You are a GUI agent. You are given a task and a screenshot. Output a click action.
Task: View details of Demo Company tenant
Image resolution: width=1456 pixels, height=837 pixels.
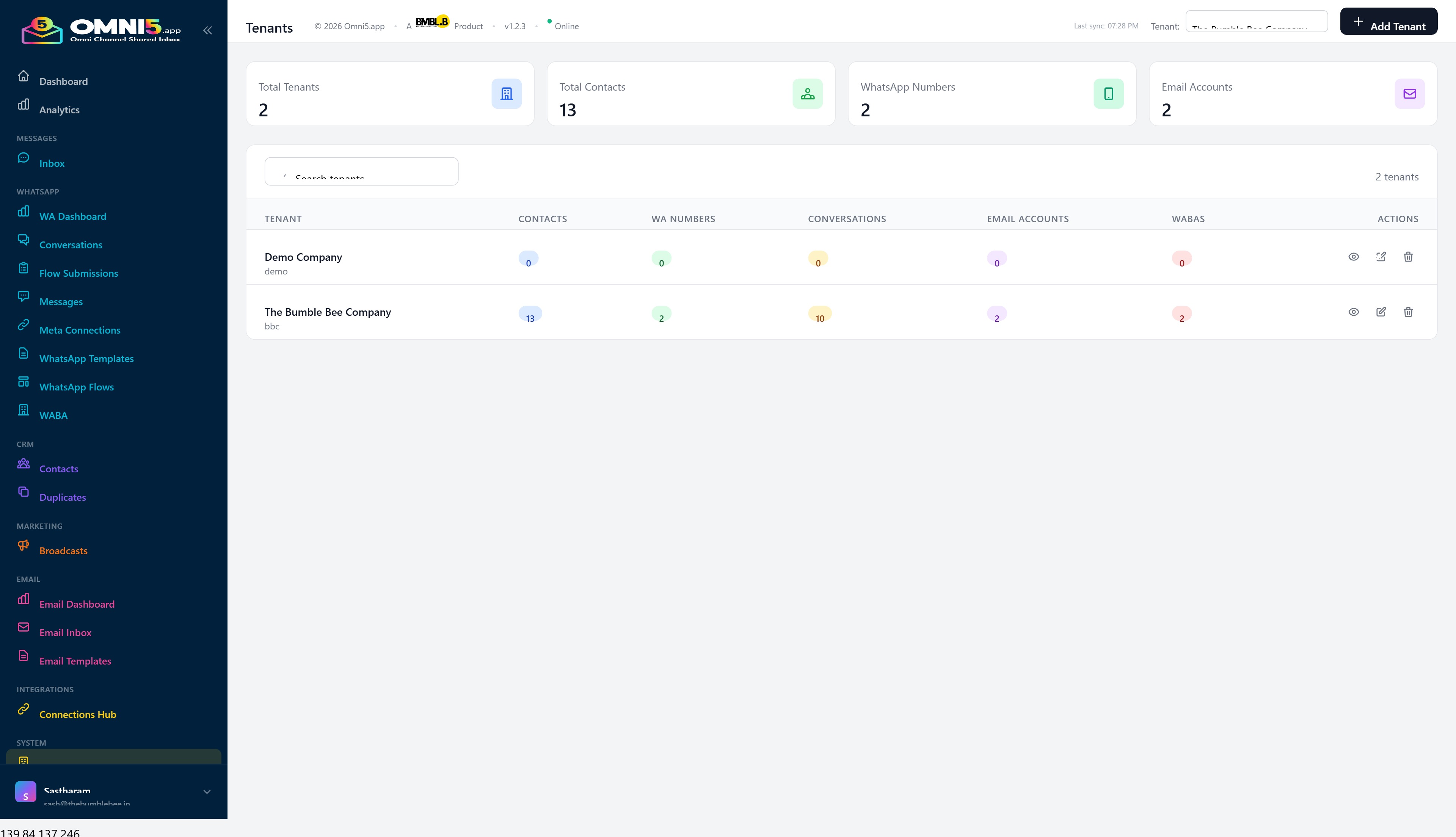pyautogui.click(x=1354, y=257)
